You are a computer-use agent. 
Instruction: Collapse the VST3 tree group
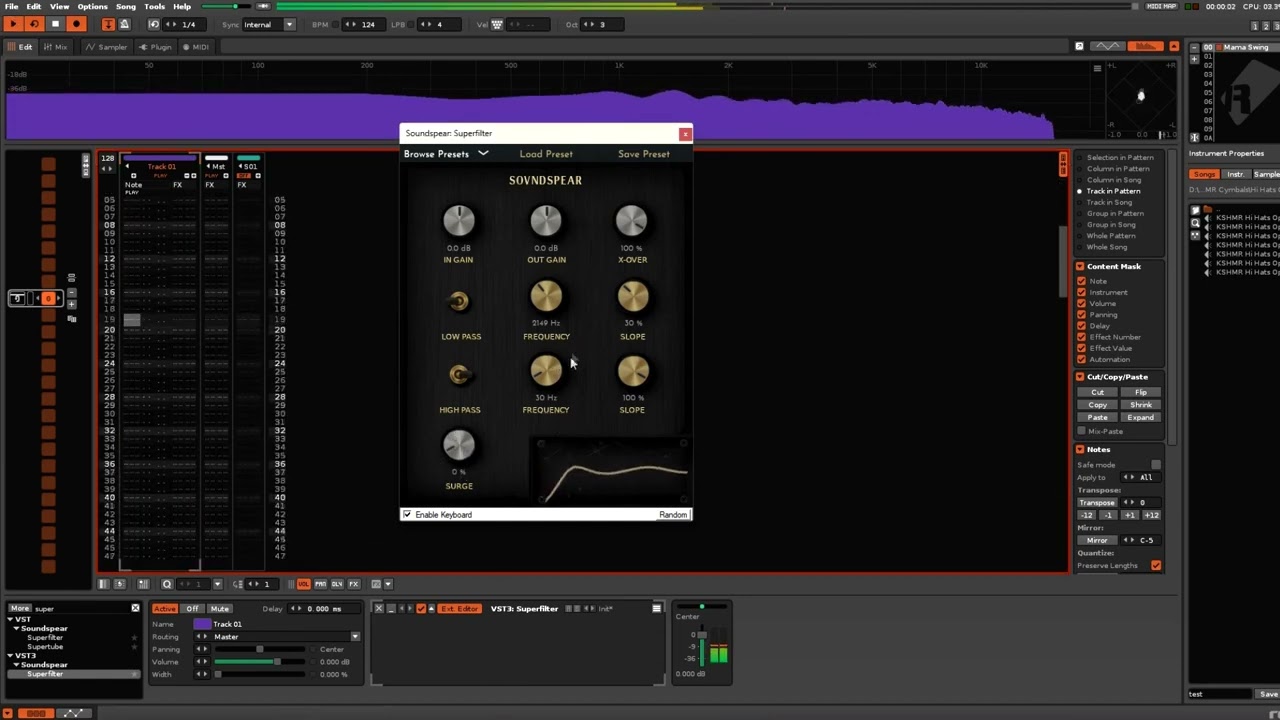(x=9, y=656)
